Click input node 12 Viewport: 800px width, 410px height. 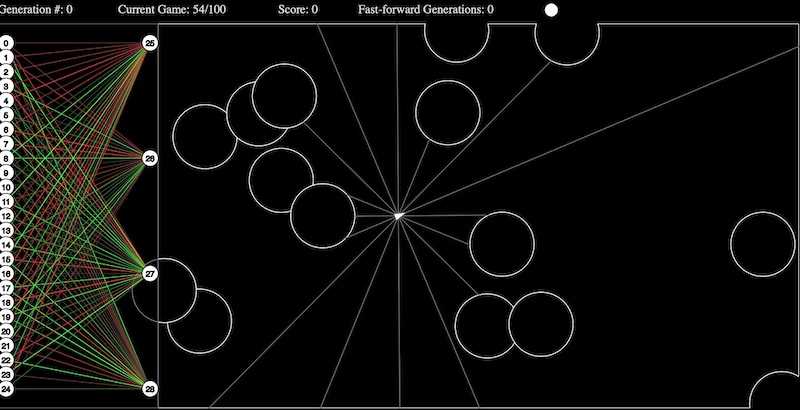pos(6,216)
